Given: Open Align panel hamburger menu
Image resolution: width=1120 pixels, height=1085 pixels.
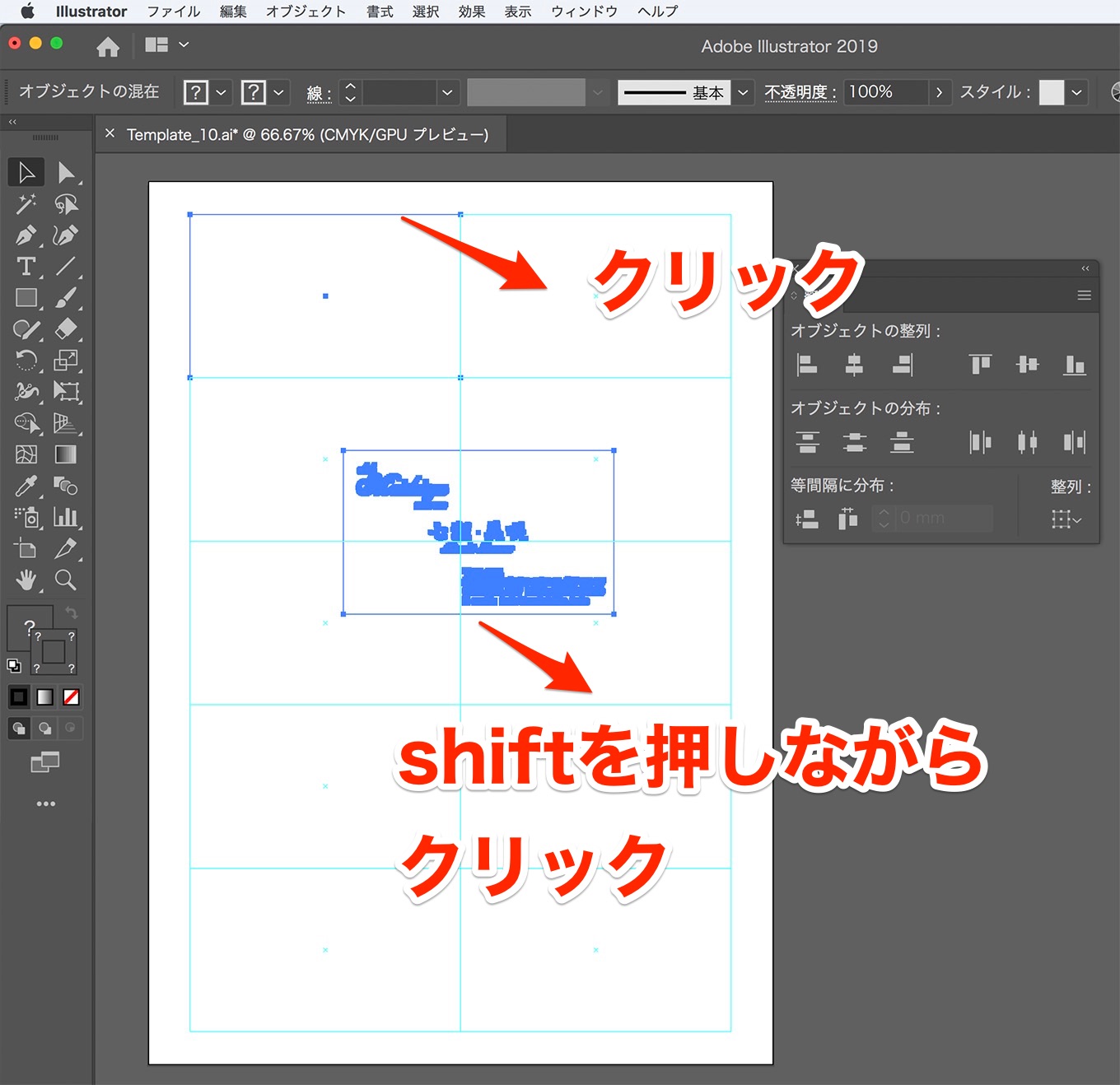Looking at the screenshot, I should click(x=1085, y=296).
